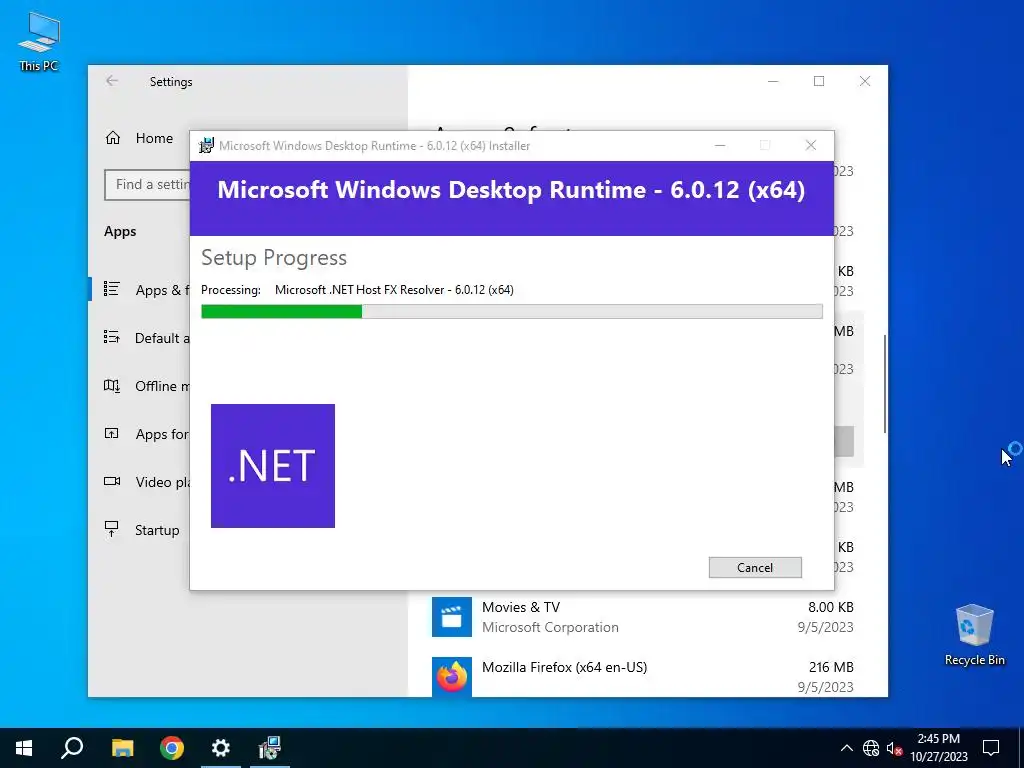Open File Explorer from taskbar
The height and width of the screenshot is (768, 1024).
pyautogui.click(x=122, y=748)
